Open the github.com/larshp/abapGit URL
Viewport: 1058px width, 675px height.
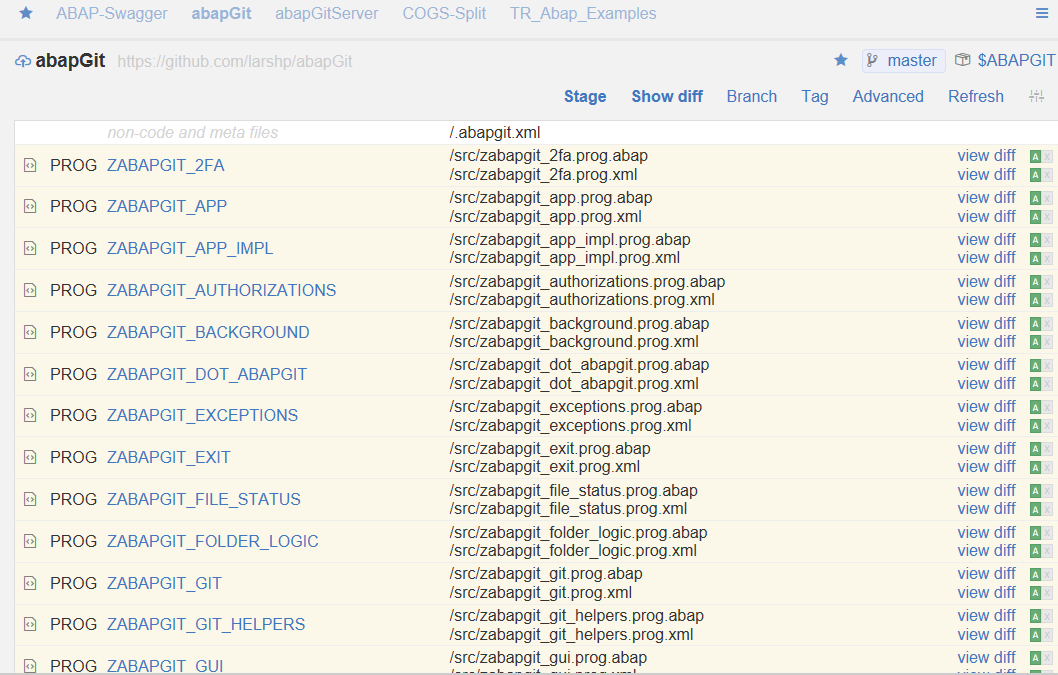point(235,61)
